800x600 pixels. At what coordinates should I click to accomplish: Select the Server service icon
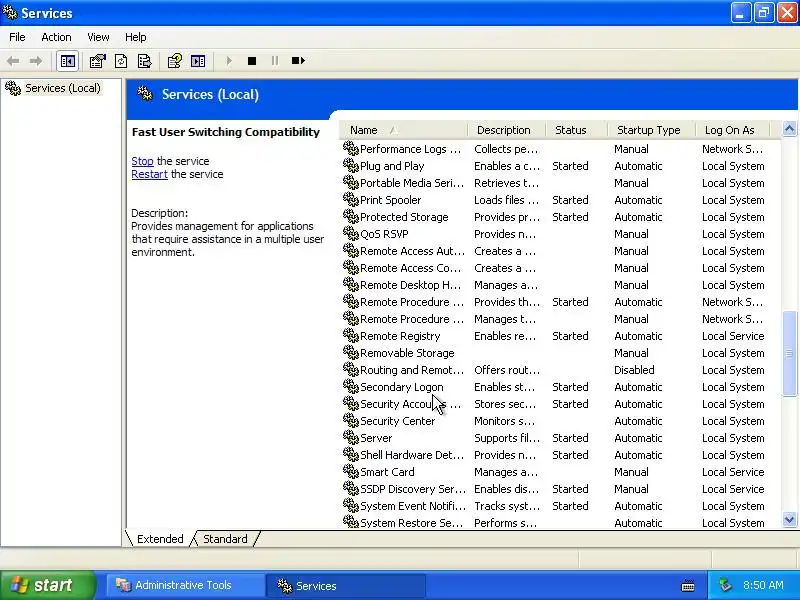click(x=351, y=437)
